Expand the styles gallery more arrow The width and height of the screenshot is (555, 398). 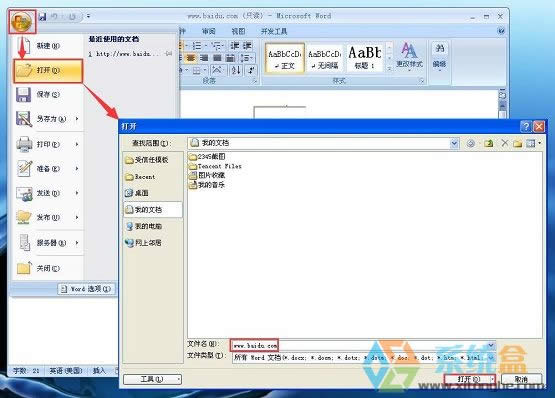pos(389,69)
